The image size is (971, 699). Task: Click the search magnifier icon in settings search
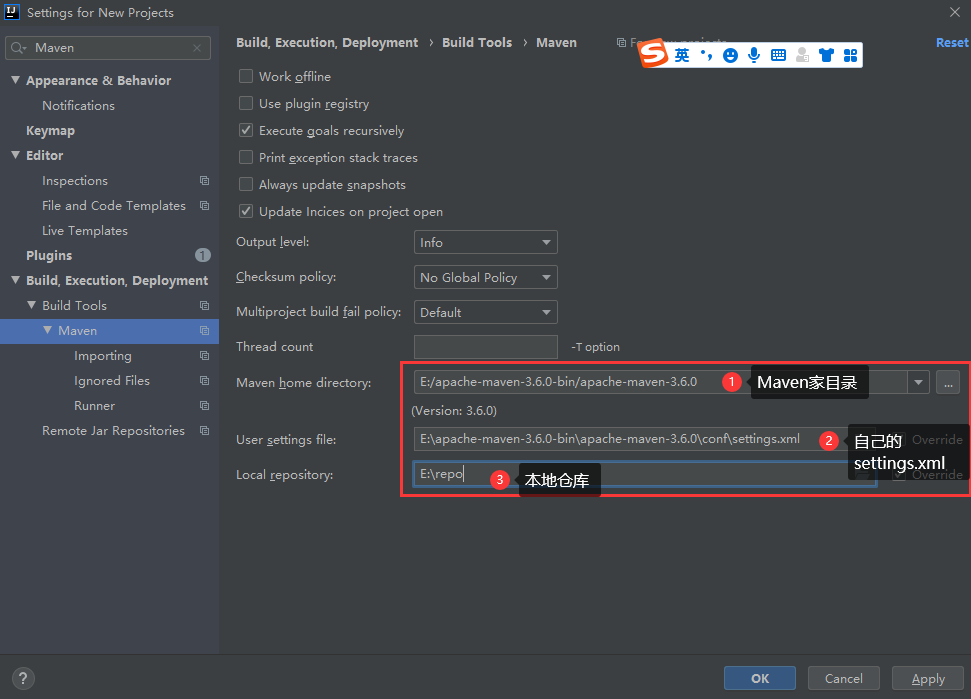(x=17, y=48)
